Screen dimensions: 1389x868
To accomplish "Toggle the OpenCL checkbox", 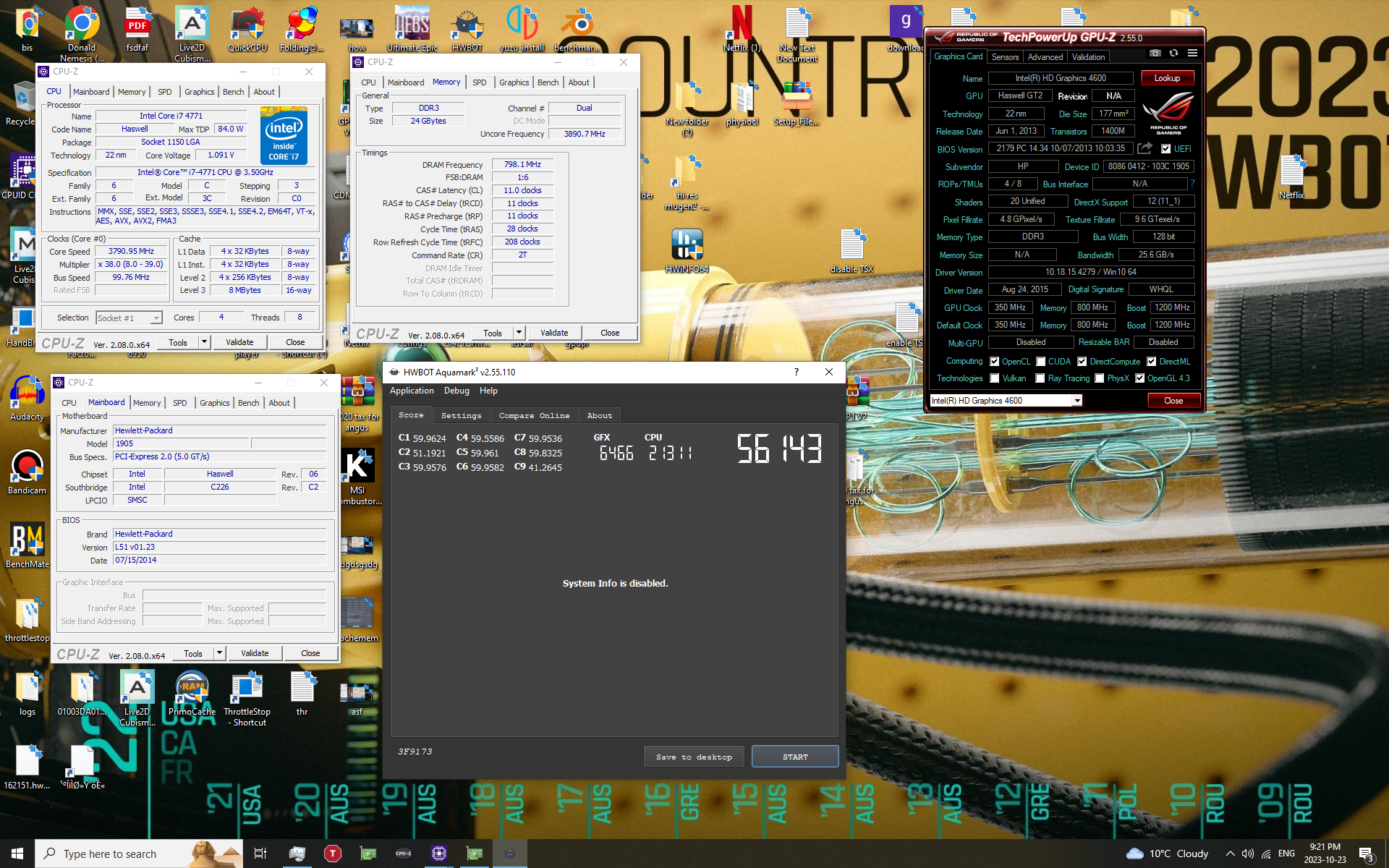I will point(995,362).
